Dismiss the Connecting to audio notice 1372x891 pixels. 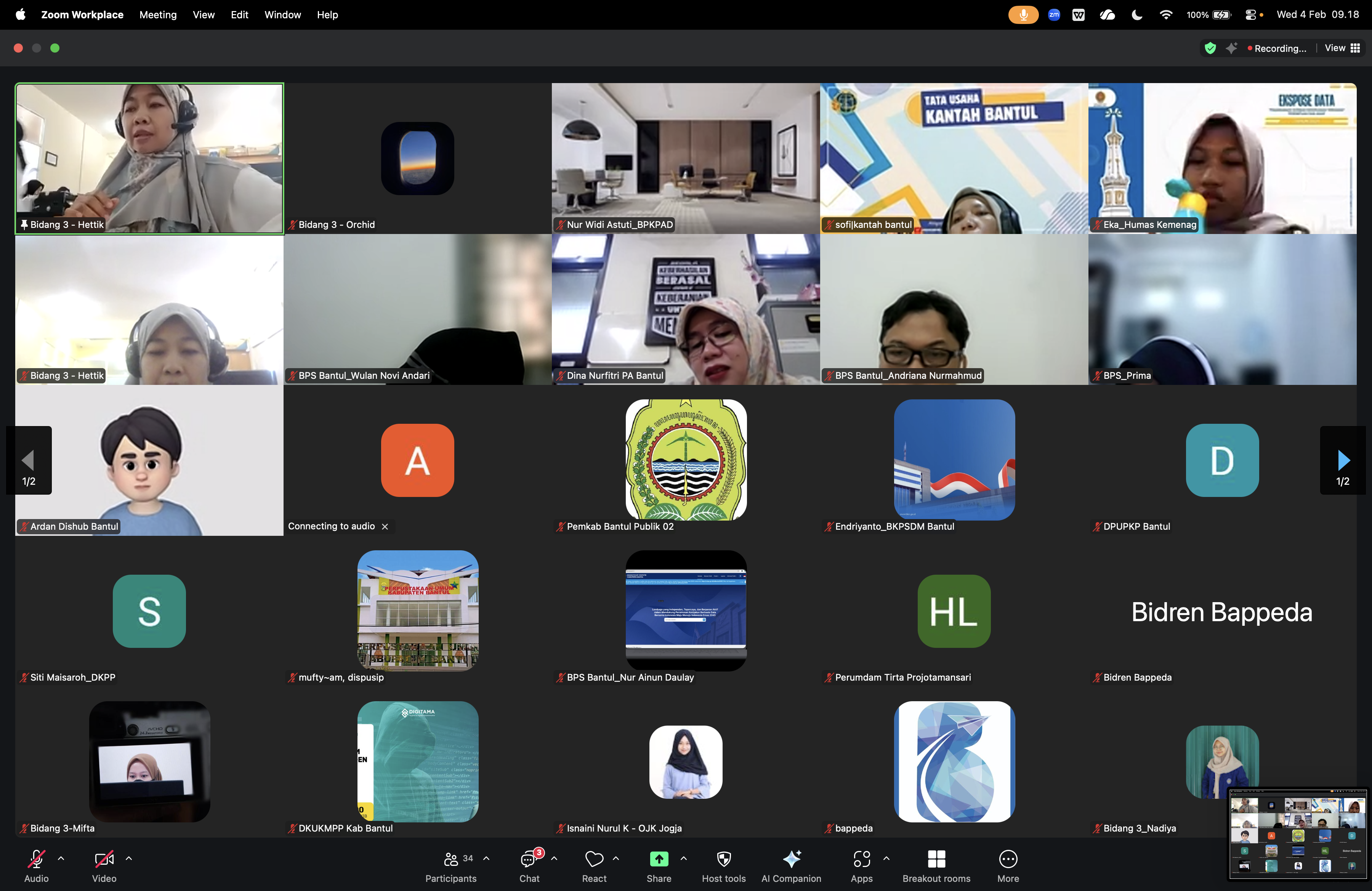(x=385, y=527)
